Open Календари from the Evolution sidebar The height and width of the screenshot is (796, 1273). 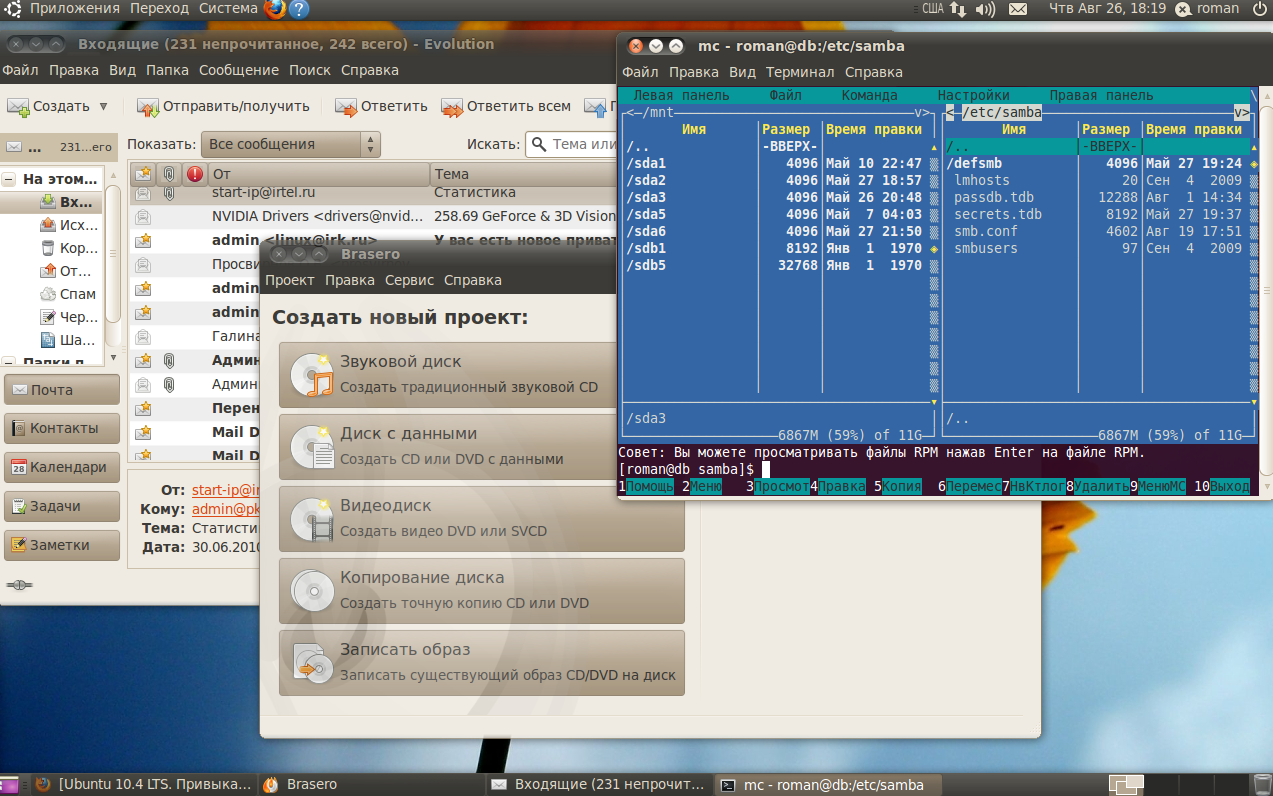pos(60,467)
